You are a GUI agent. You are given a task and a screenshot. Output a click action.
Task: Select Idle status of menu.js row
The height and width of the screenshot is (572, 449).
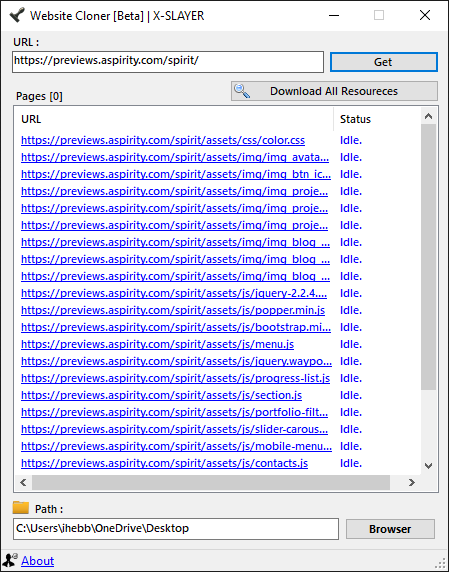click(351, 344)
